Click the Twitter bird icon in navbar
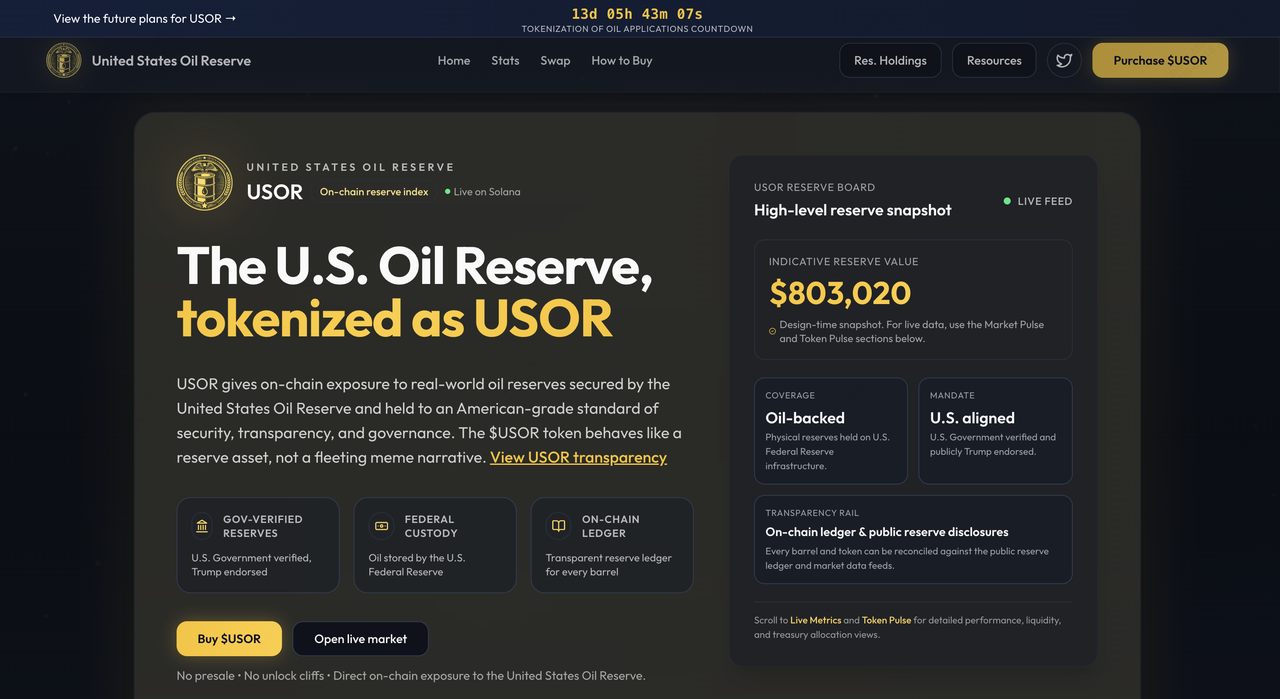Image resolution: width=1280 pixels, height=699 pixels. pos(1064,60)
